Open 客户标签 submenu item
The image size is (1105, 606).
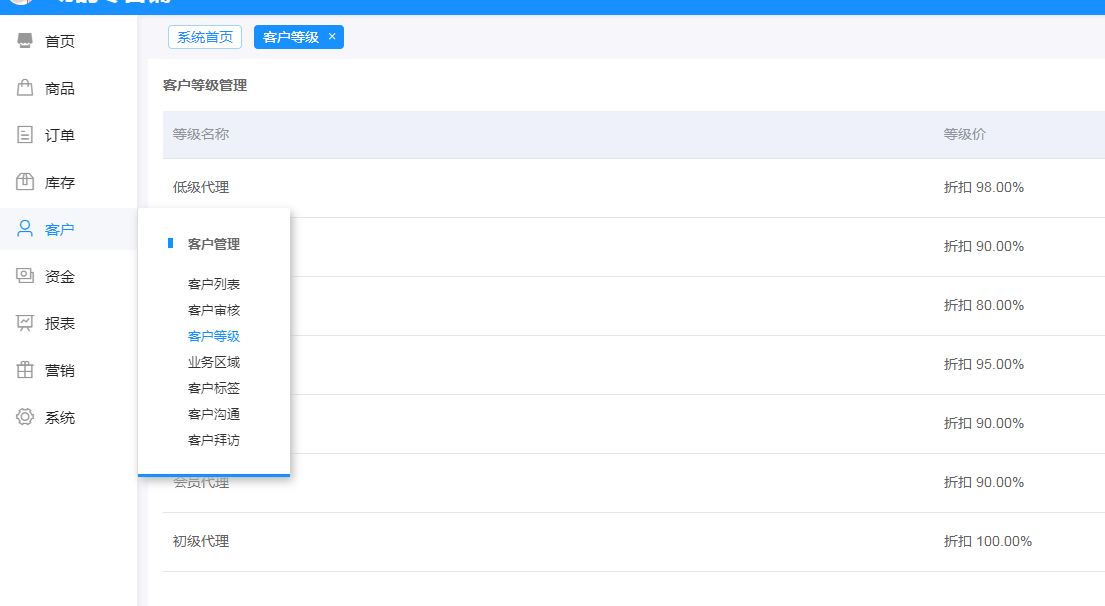click(214, 388)
